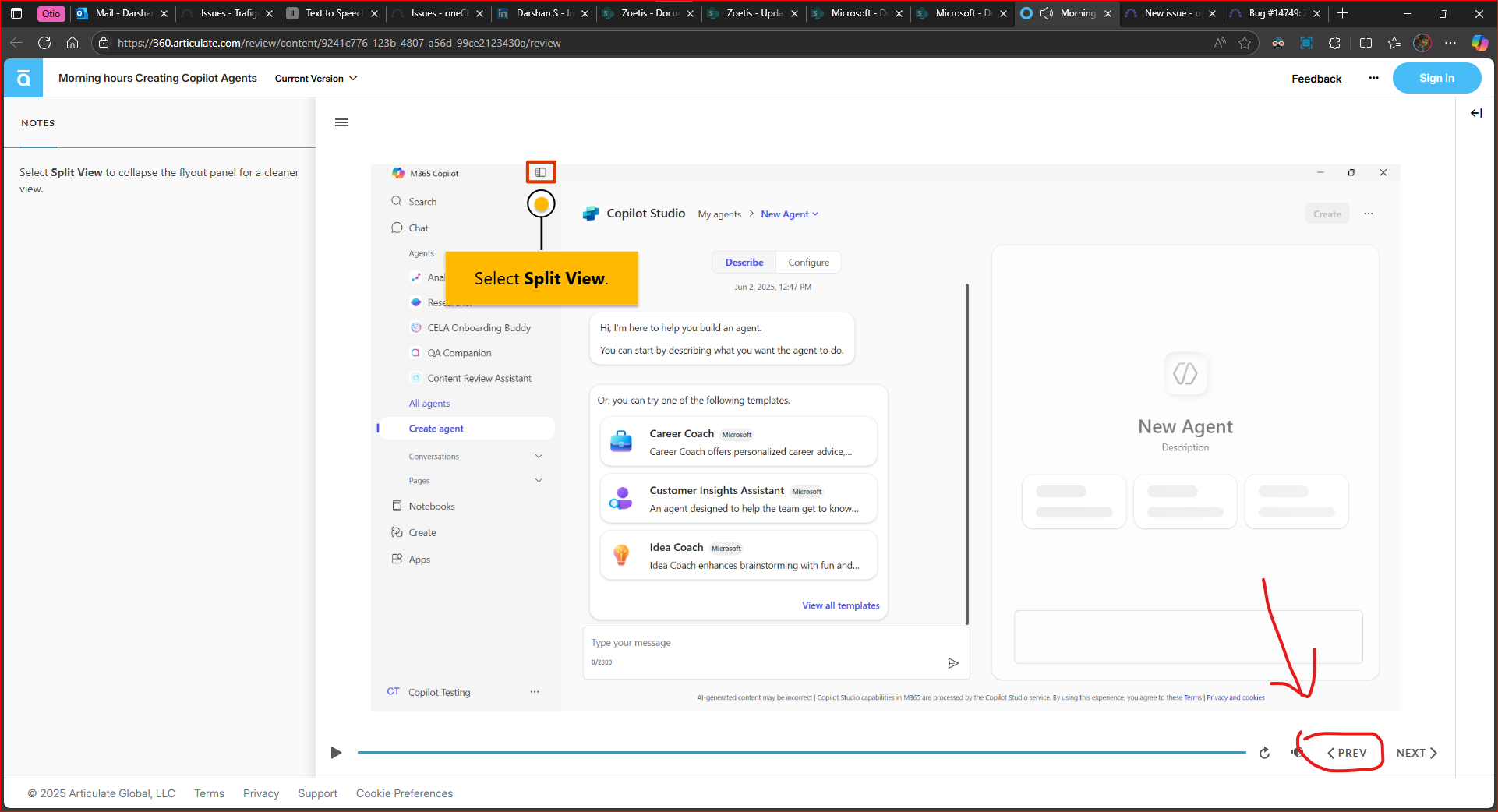Open the Current Version dropdown
Screen dimensions: 1498x812
316,79
